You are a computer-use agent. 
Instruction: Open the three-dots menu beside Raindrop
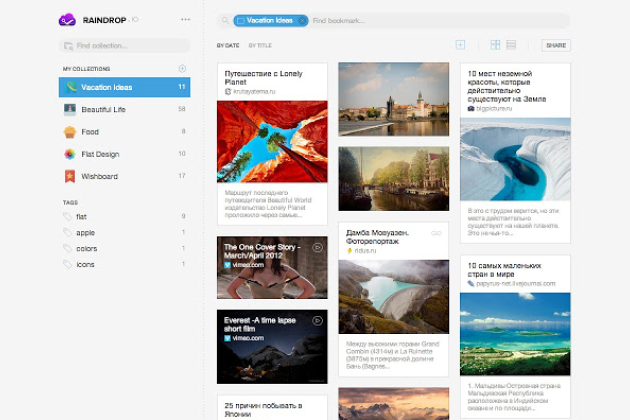185,19
